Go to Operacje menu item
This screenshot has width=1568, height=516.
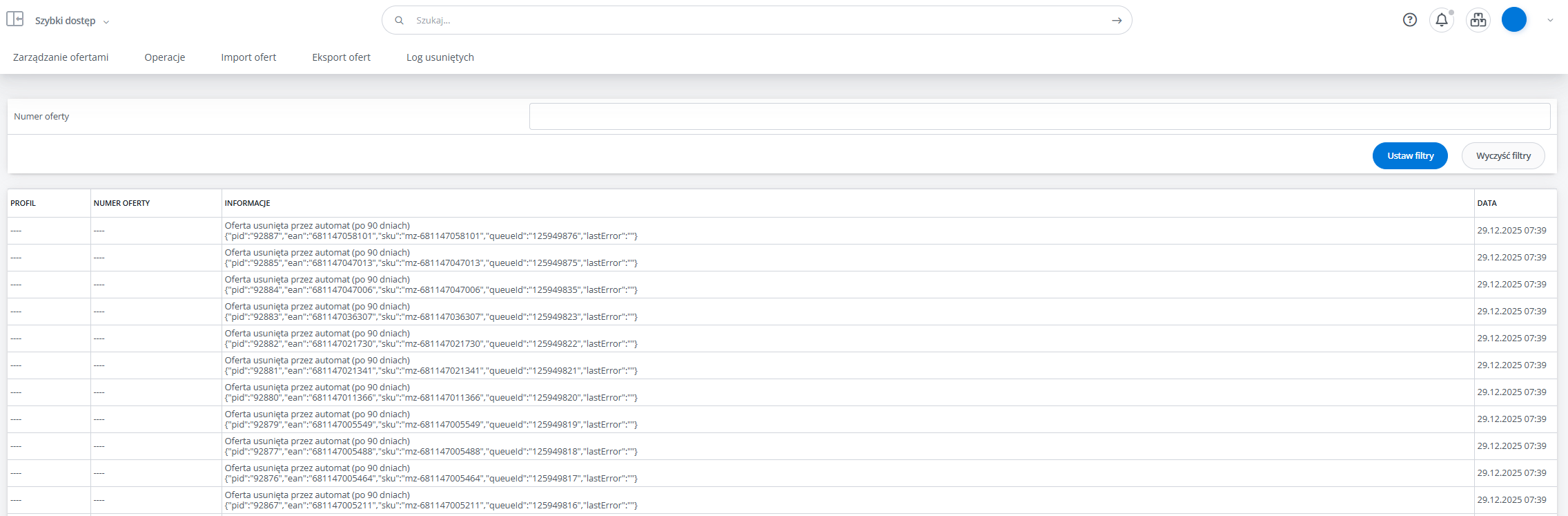coord(164,57)
